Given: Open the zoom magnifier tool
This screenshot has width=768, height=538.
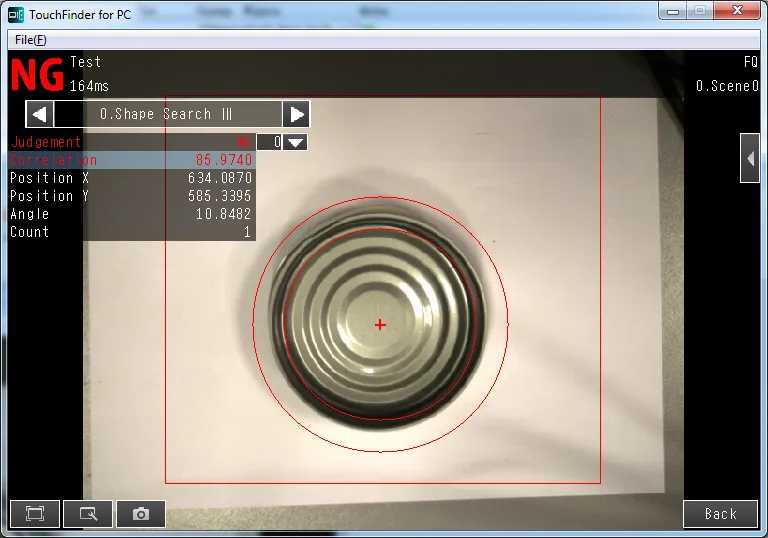Looking at the screenshot, I should [x=88, y=514].
